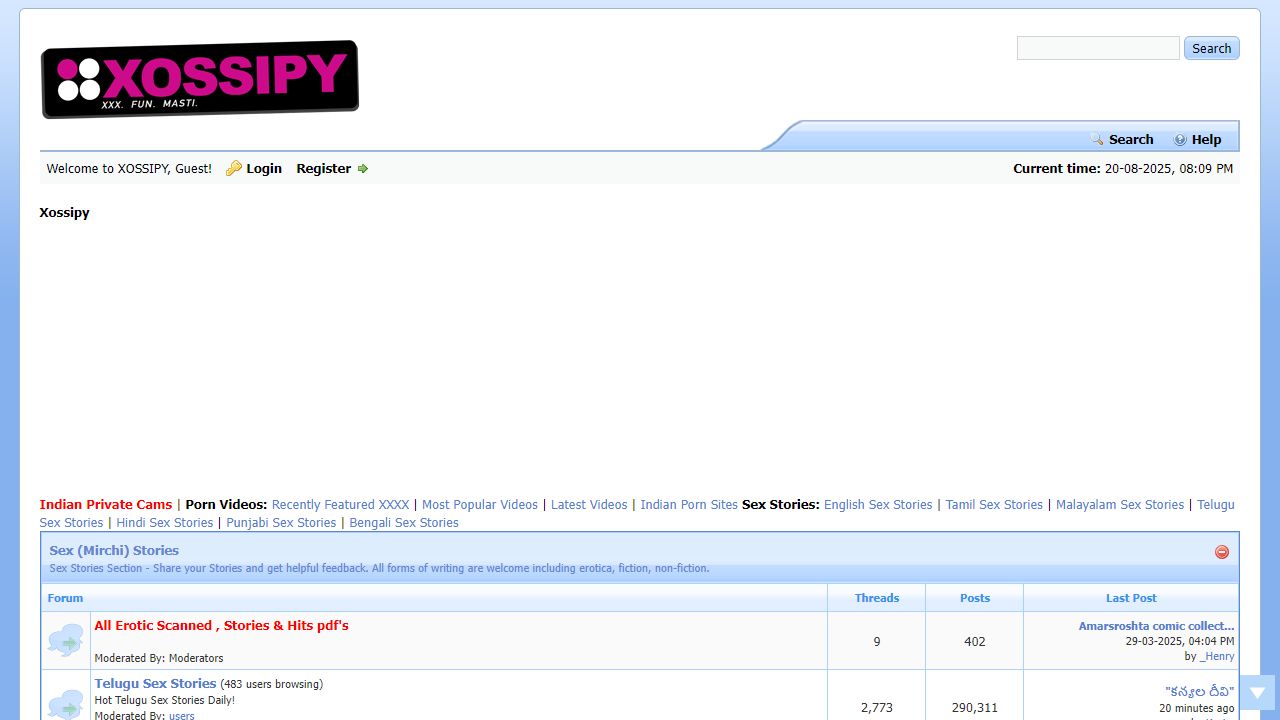Click the question mark Help icon

[x=1180, y=140]
